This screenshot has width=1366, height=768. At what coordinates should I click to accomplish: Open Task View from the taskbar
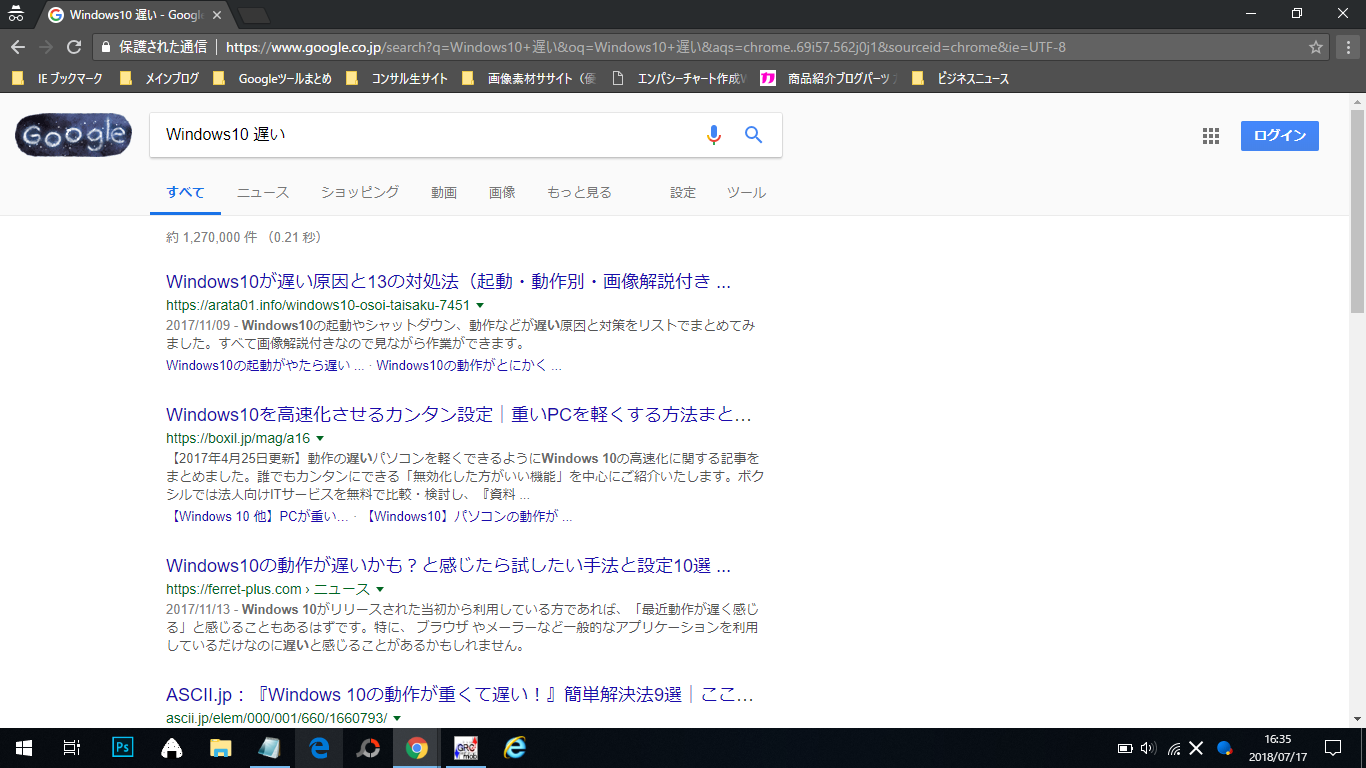click(70, 747)
